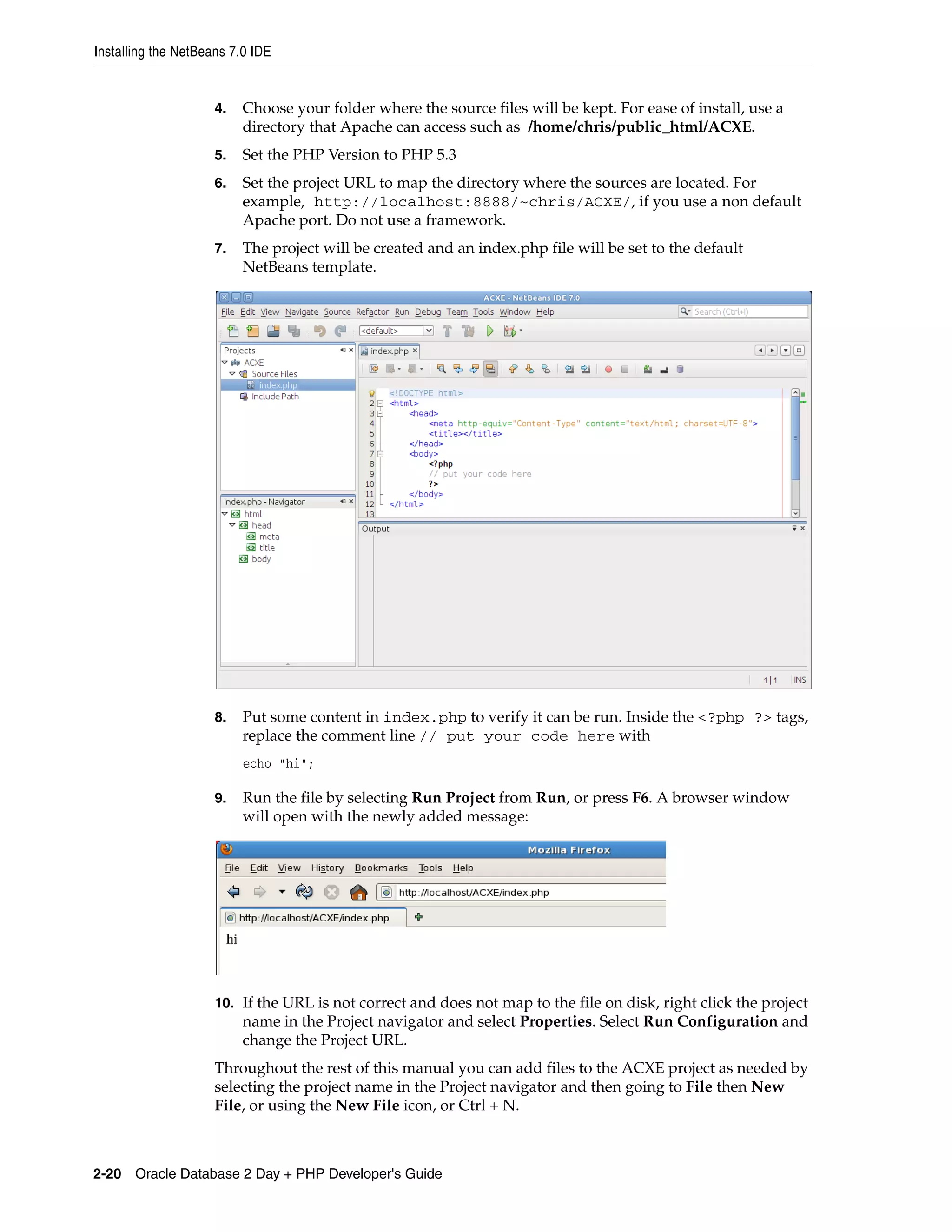The image size is (952, 1232).
Task: Click the Find Selection magnifier in editor toolbar
Action: (441, 369)
